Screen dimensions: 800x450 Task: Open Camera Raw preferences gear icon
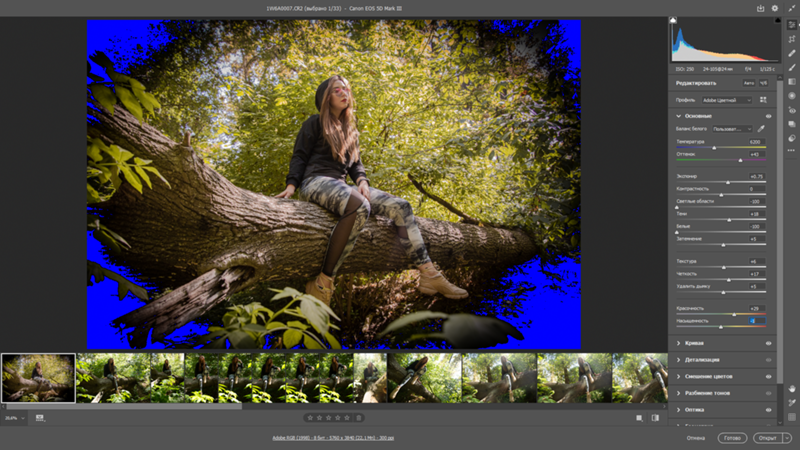pyautogui.click(x=774, y=8)
